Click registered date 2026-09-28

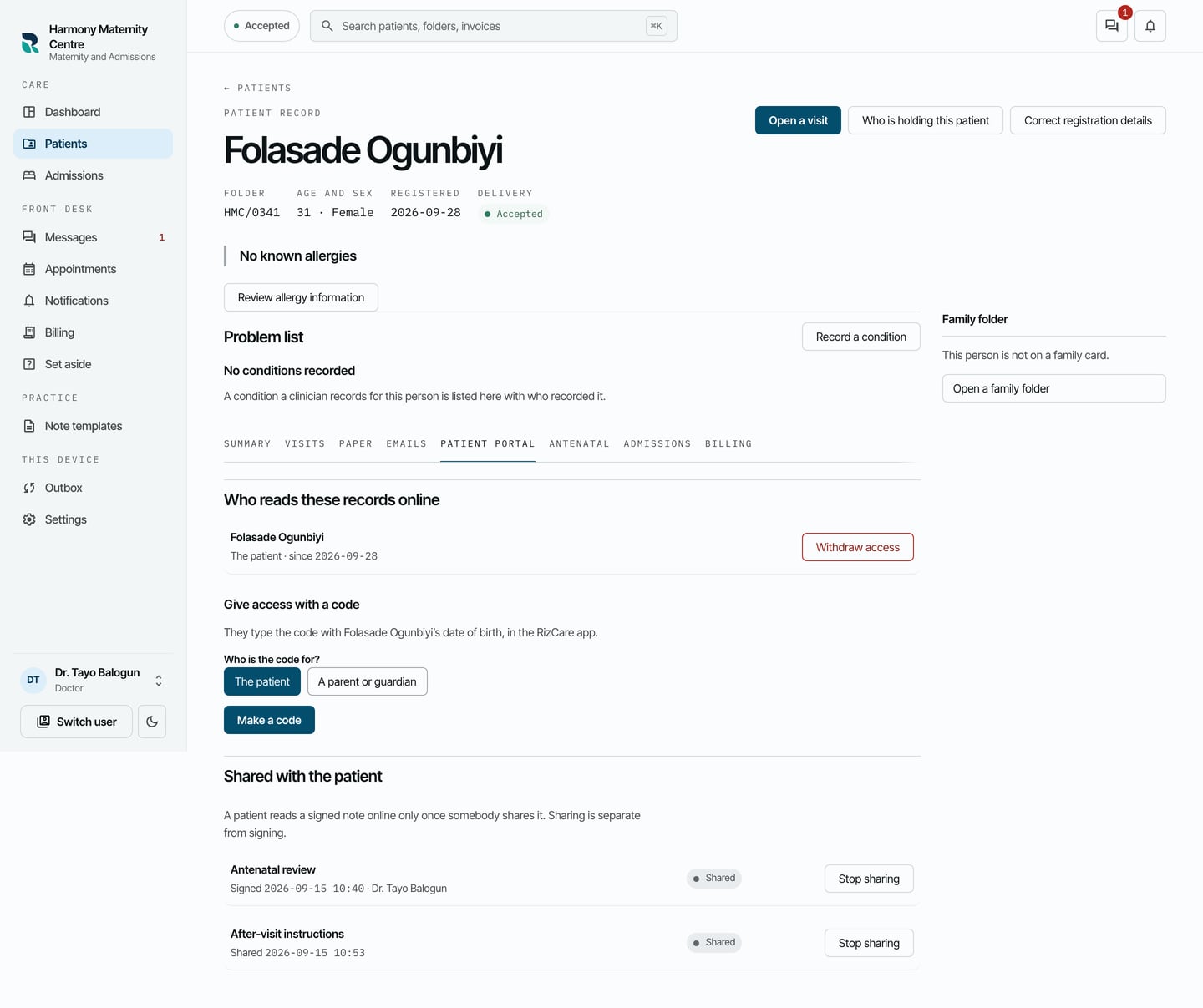(x=425, y=213)
